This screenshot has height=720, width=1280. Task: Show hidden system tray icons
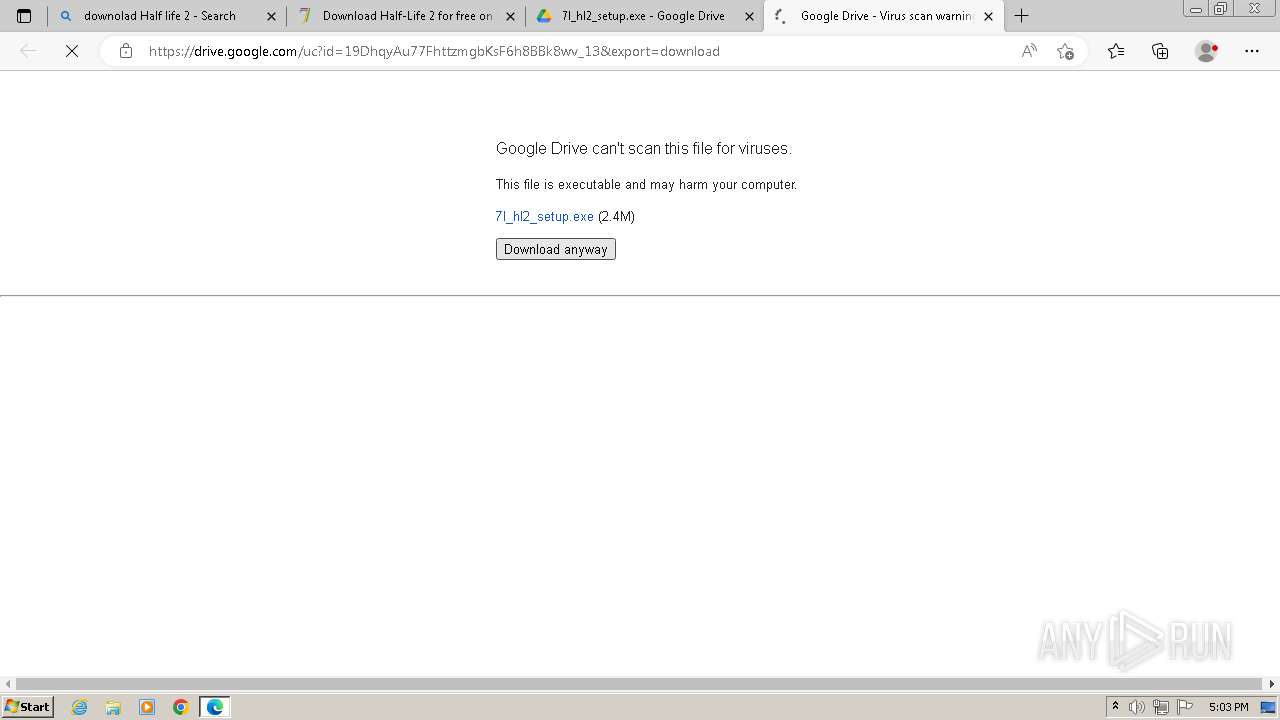coord(1115,707)
